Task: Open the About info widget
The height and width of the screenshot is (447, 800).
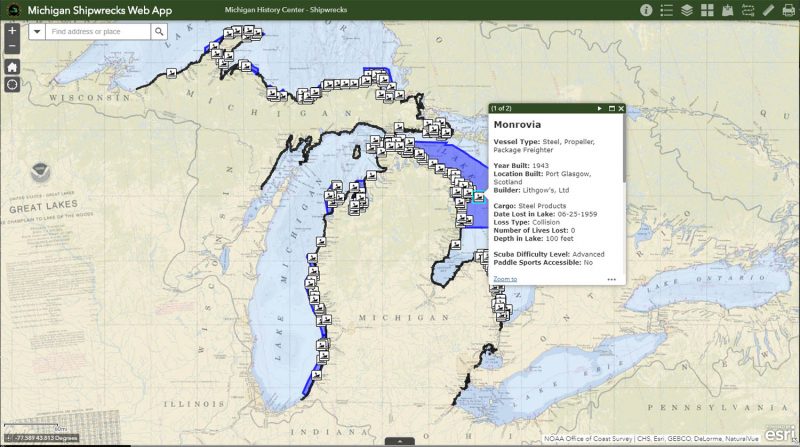Action: tap(646, 10)
